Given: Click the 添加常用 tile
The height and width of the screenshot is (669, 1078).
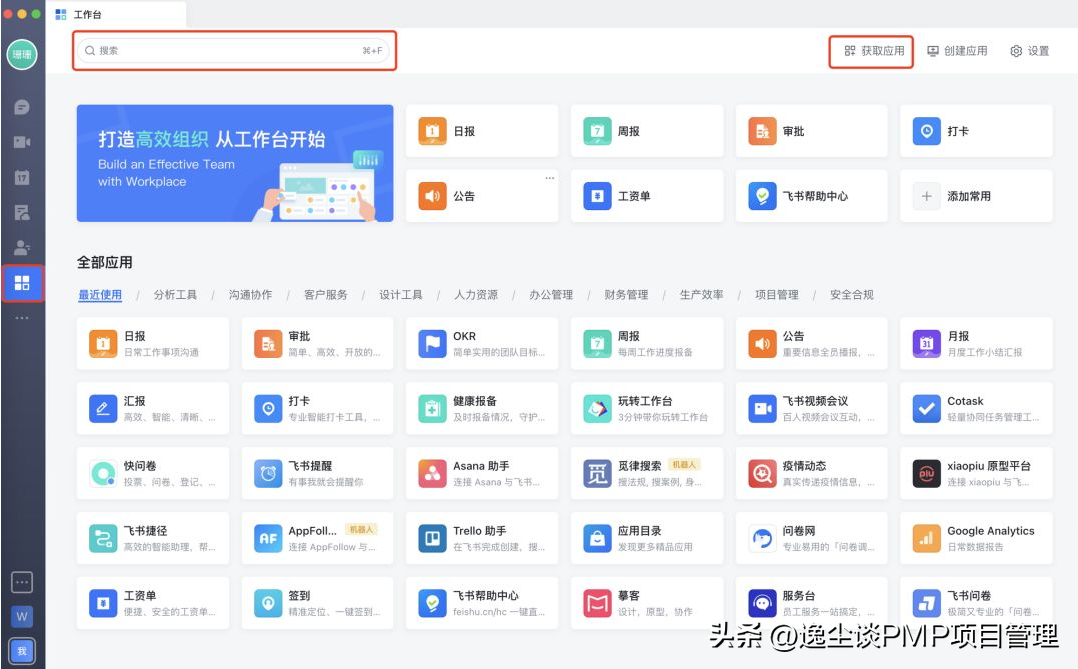Looking at the screenshot, I should click(975, 196).
